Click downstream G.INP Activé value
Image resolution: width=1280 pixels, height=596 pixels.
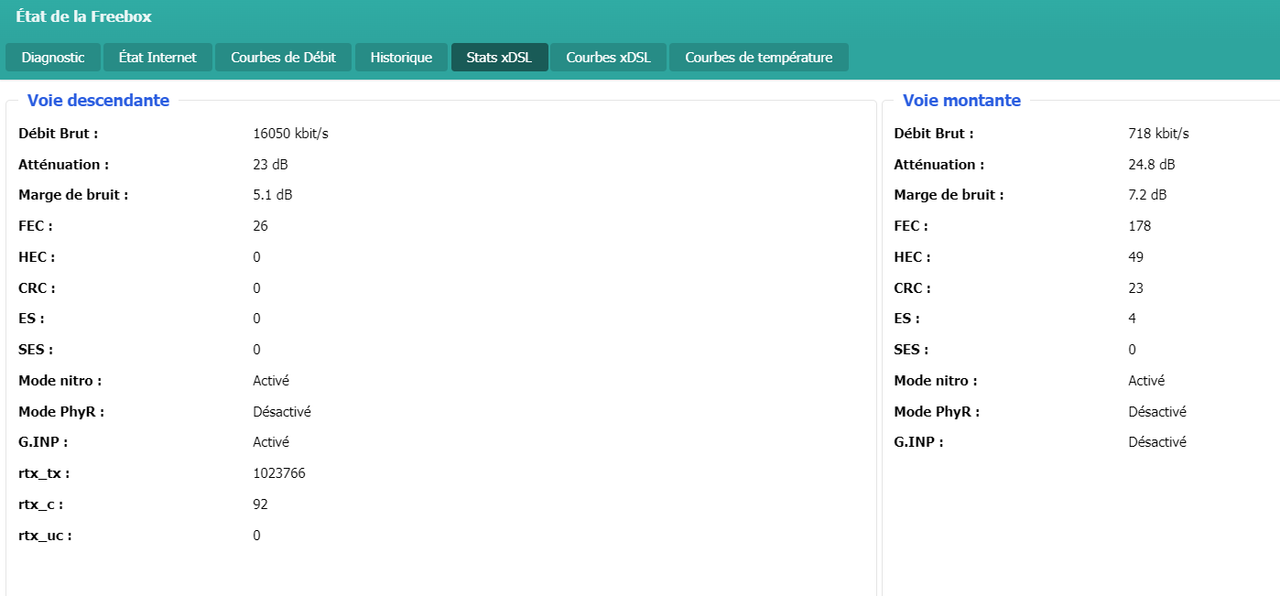pyautogui.click(x=271, y=442)
